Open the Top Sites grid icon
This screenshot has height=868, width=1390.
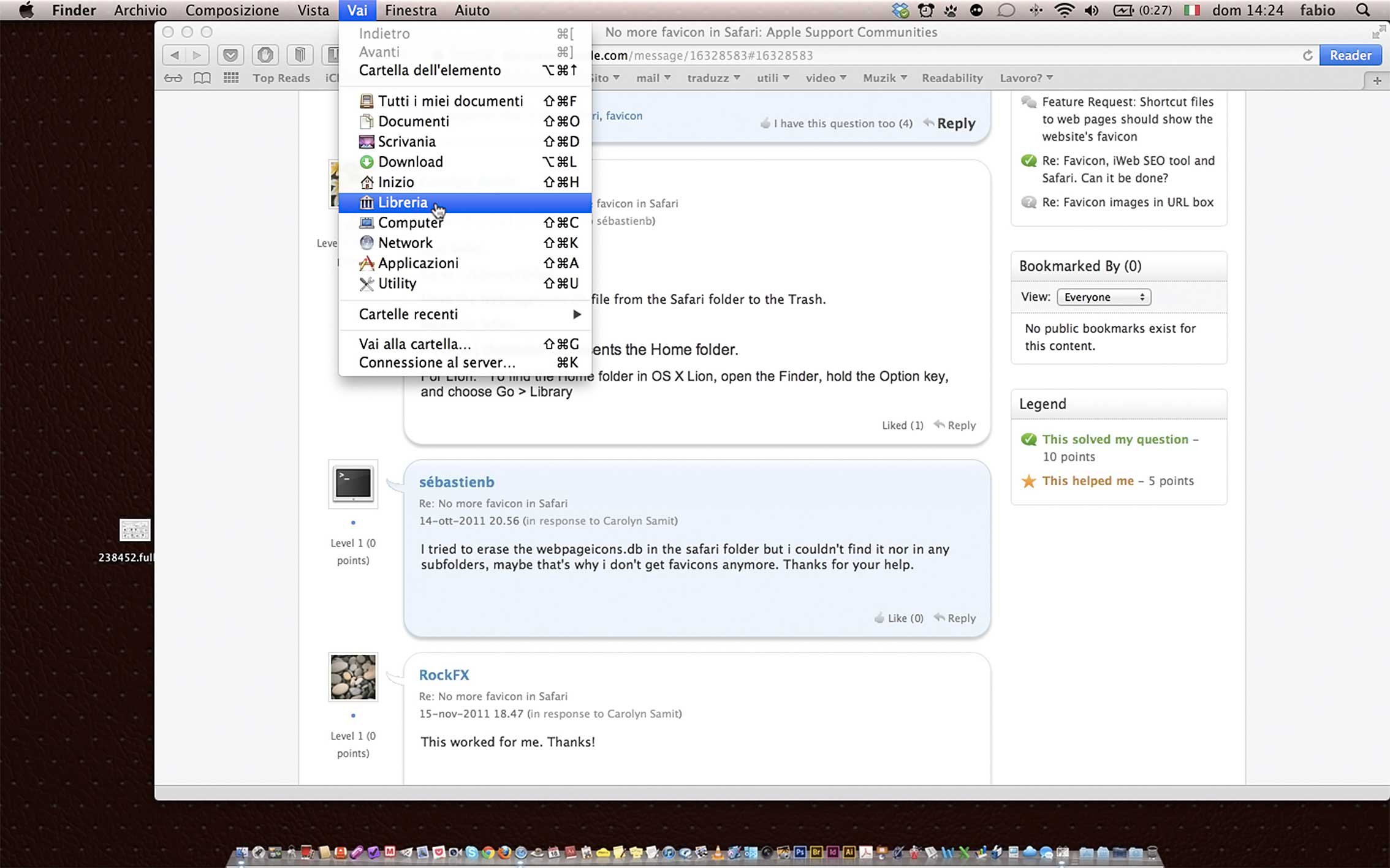point(231,78)
